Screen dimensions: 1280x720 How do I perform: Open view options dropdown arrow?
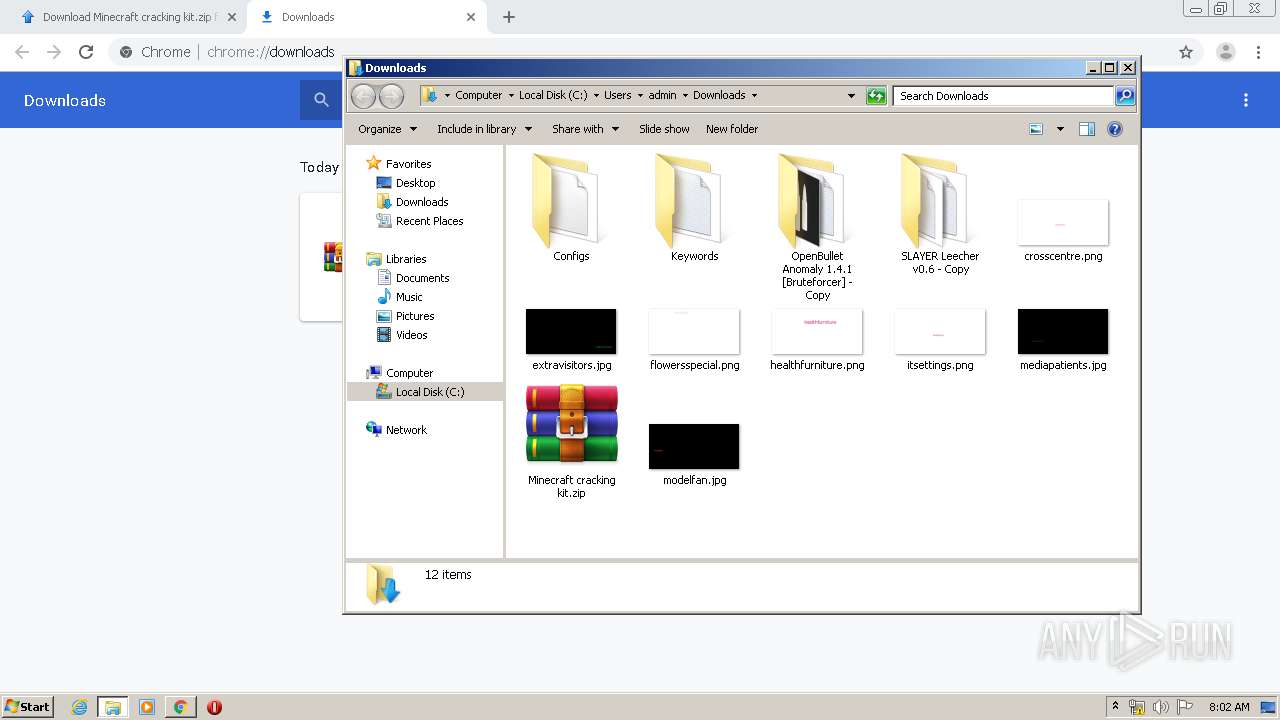coord(1060,129)
